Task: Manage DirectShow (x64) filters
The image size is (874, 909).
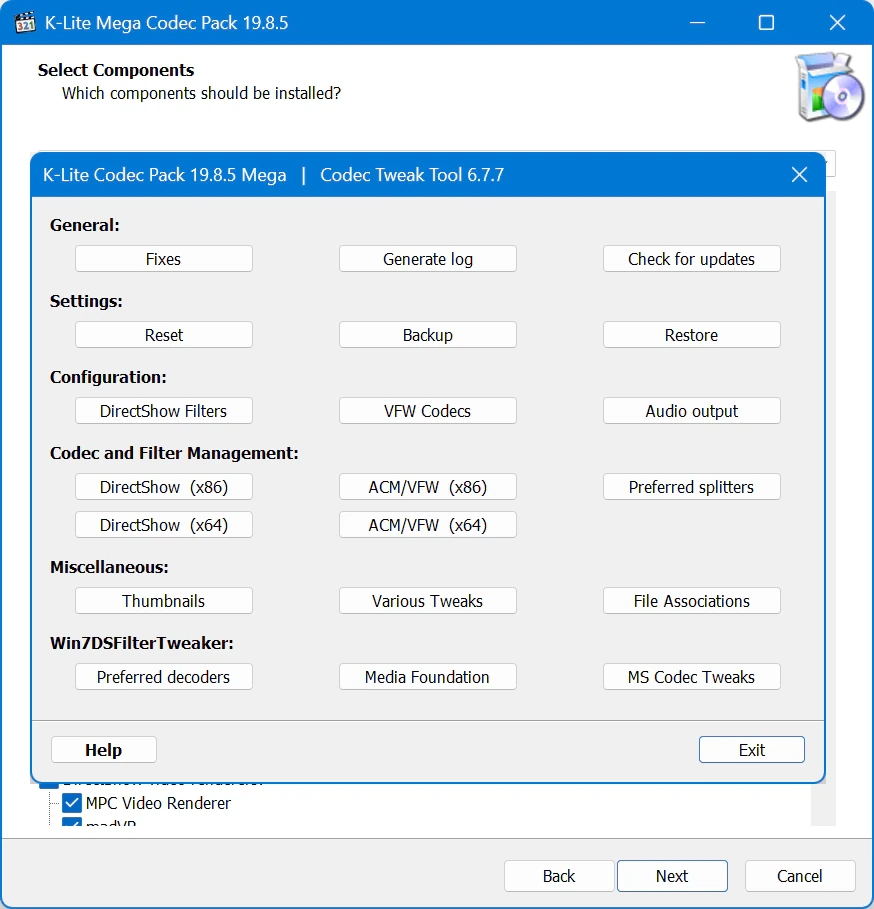Action: coord(163,525)
